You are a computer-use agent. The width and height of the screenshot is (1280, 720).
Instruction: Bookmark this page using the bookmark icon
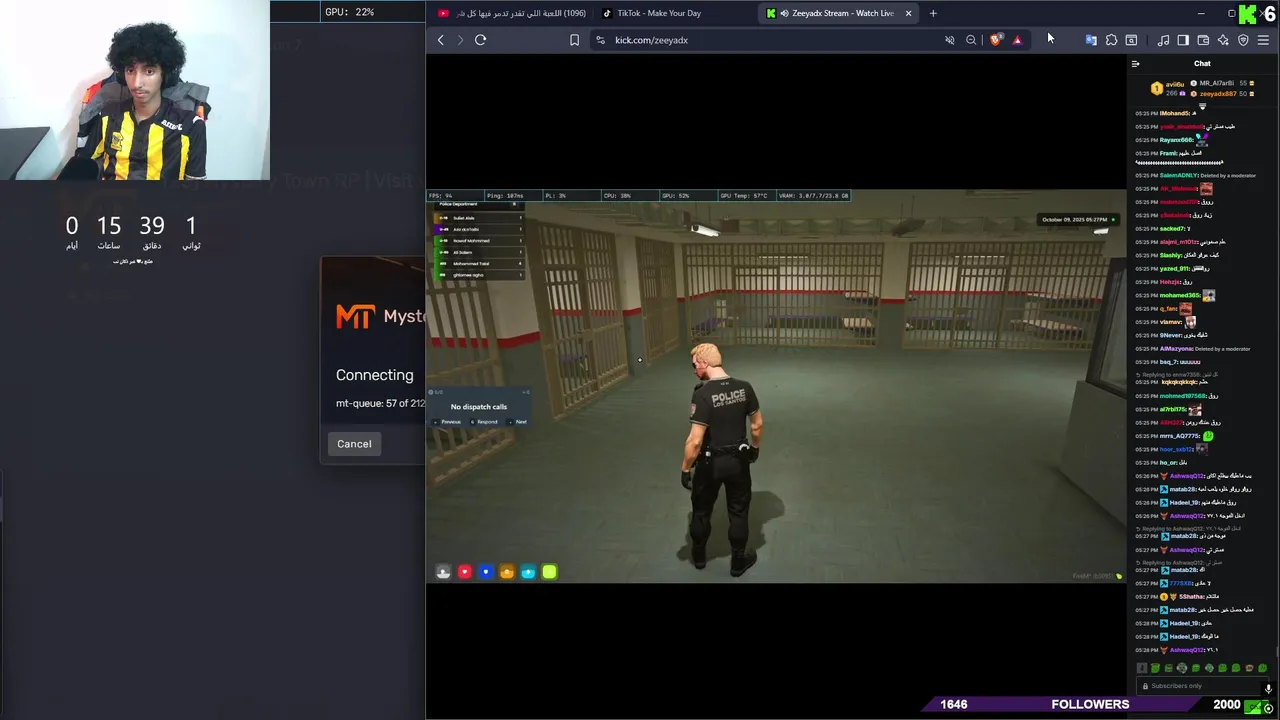click(x=574, y=40)
